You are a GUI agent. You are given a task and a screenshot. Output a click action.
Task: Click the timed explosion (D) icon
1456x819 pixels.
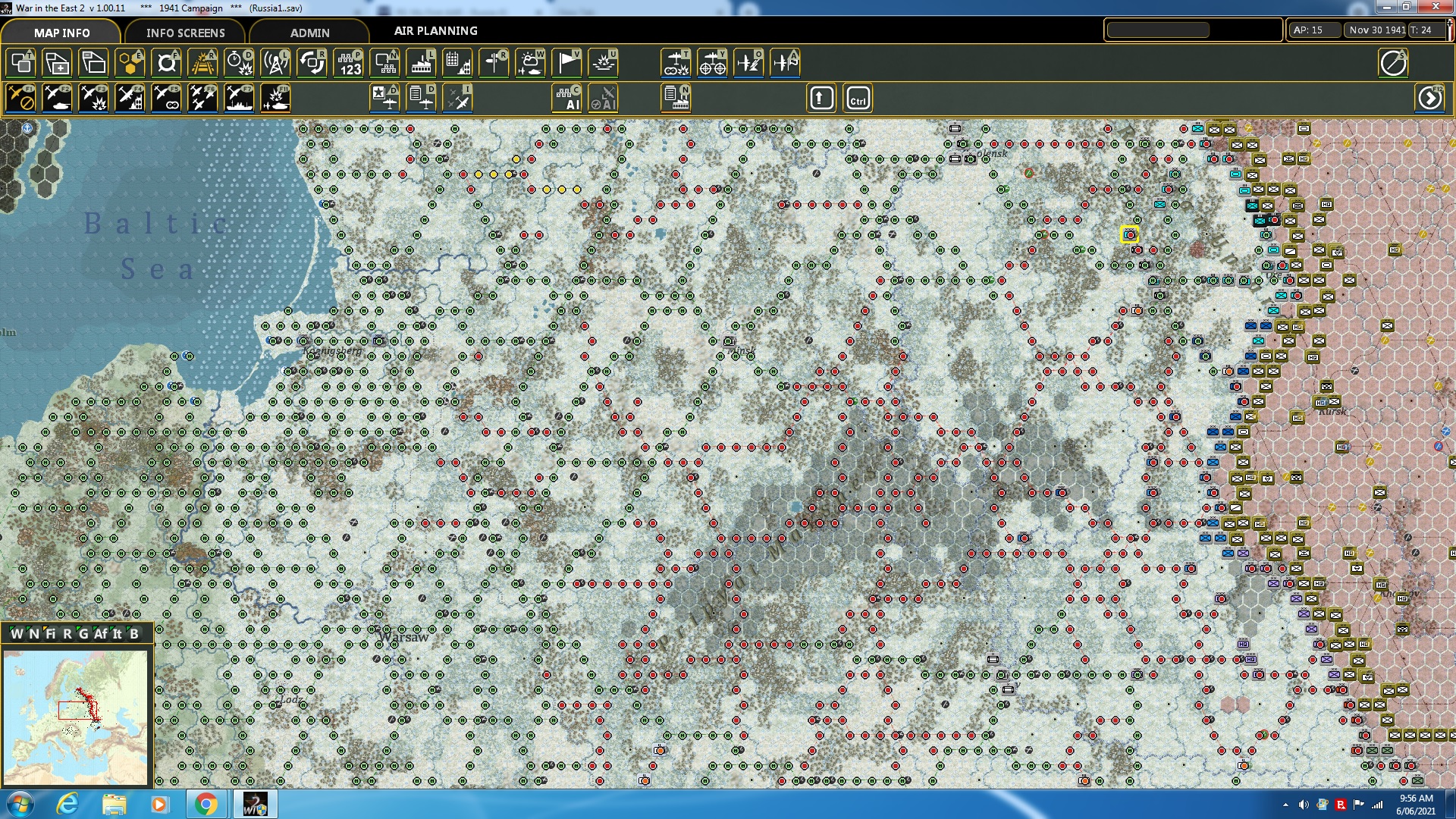239,63
